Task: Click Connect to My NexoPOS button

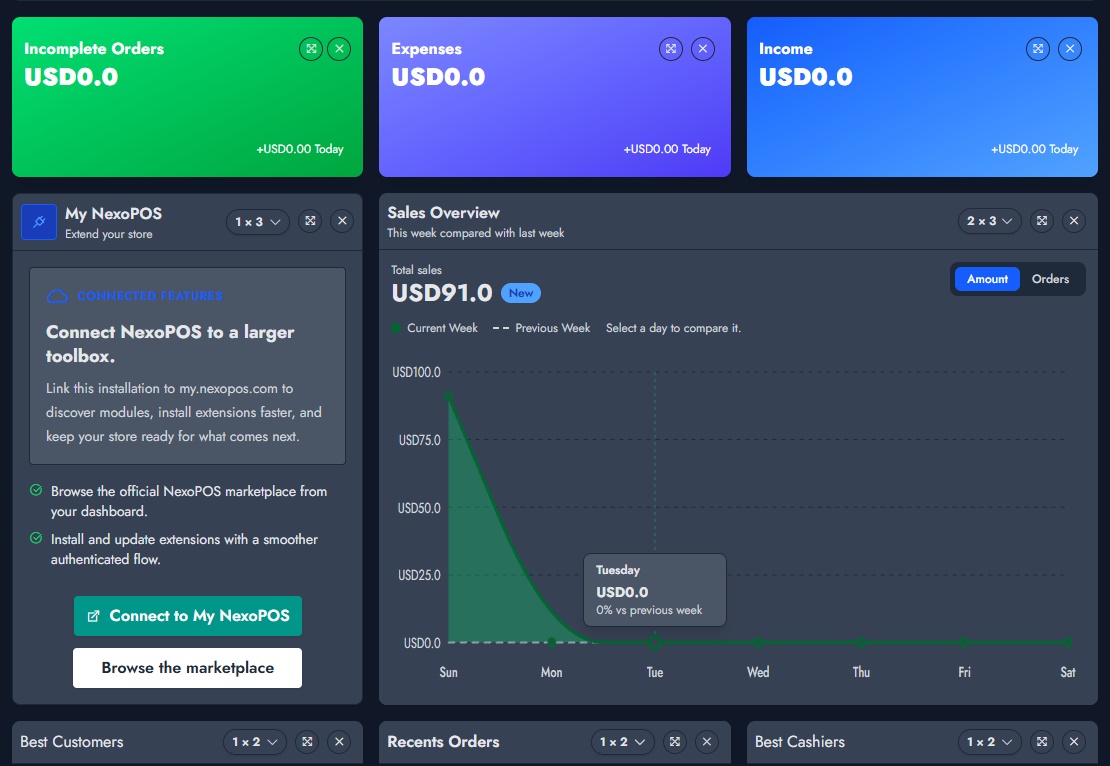Action: (188, 616)
